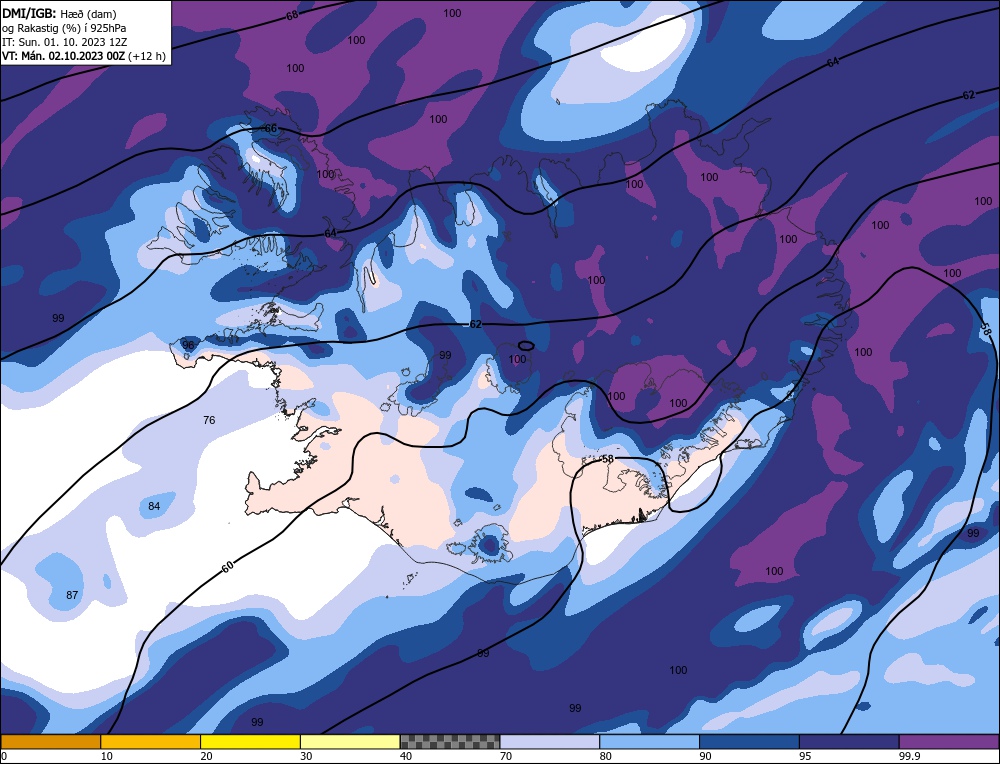Image resolution: width=1000 pixels, height=764 pixels.
Task: Click the humidity value '84' on the map
Action: (x=154, y=506)
